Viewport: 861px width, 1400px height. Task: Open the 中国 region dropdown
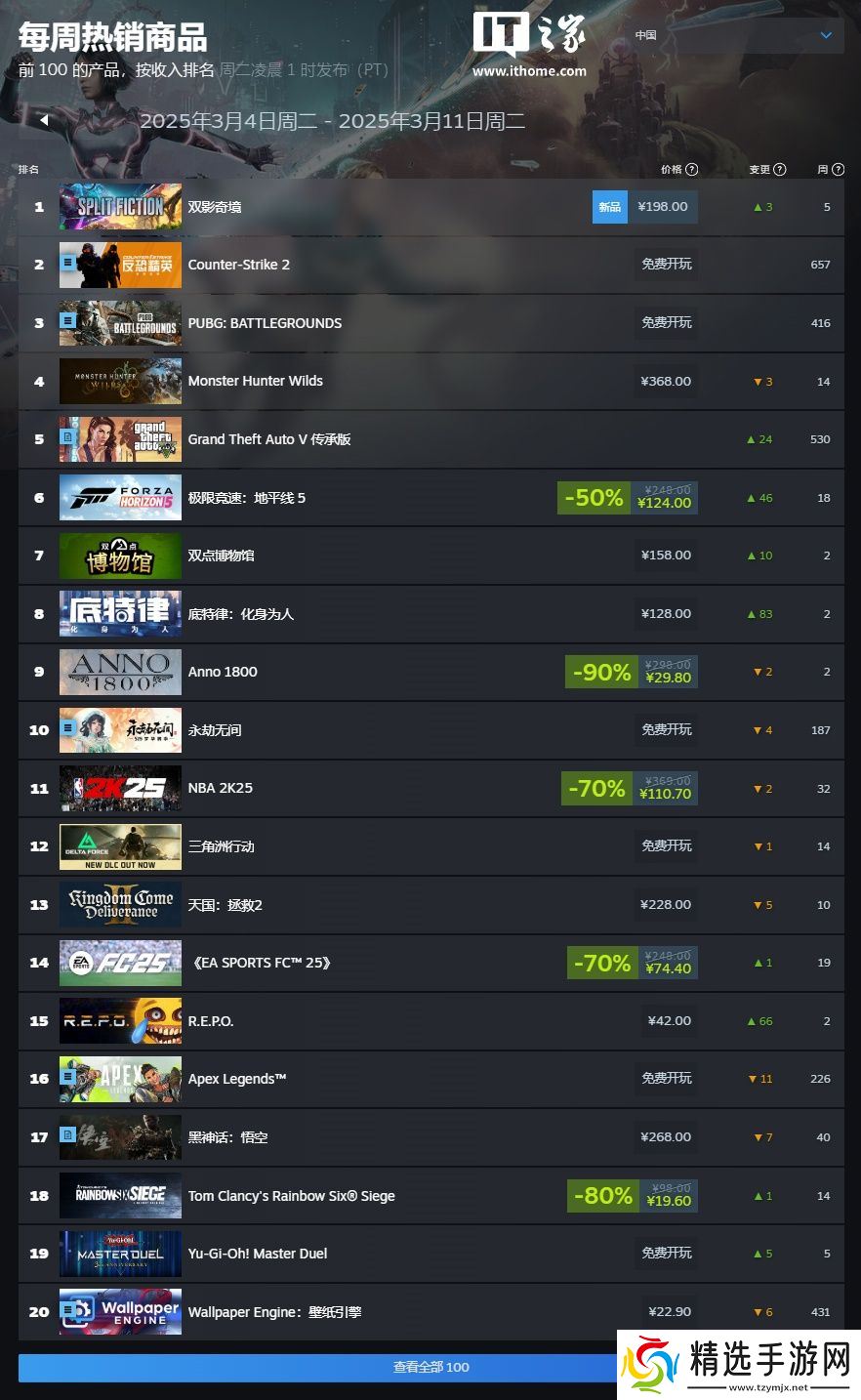click(737, 35)
